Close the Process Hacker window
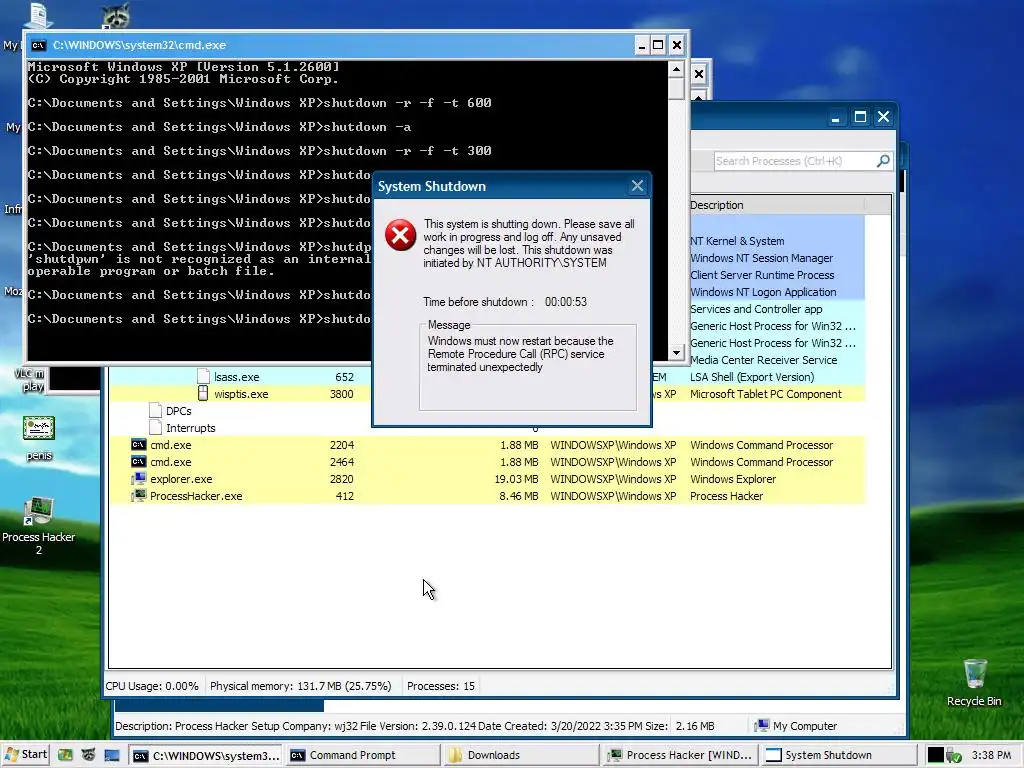The width and height of the screenshot is (1024, 768). point(884,117)
